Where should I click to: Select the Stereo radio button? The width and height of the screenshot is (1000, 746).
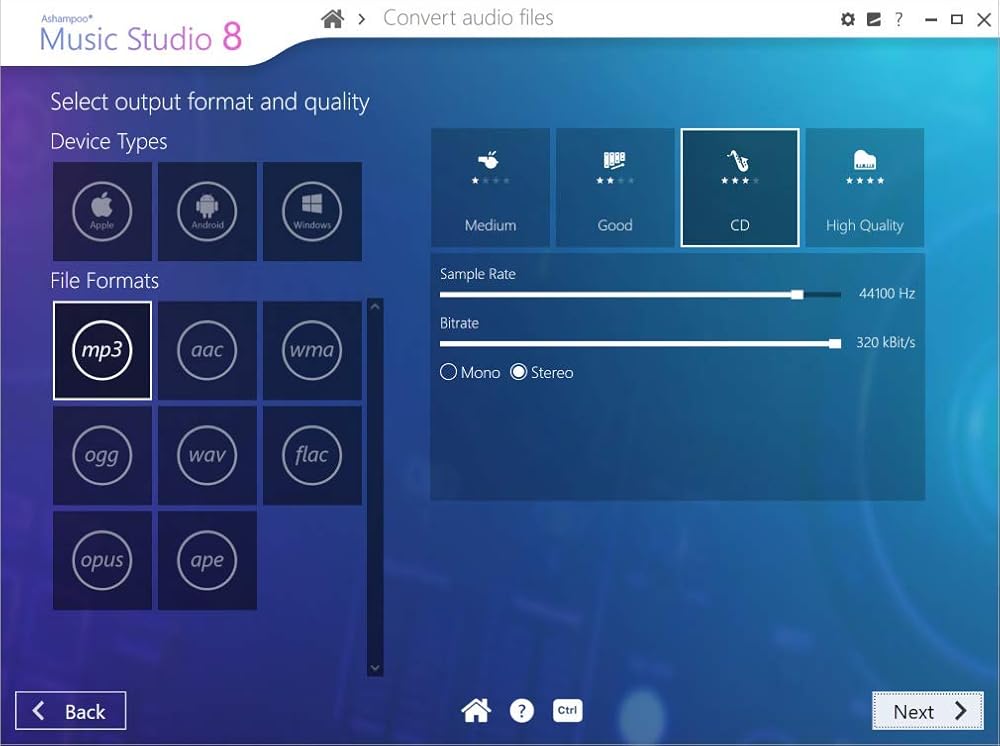click(518, 372)
